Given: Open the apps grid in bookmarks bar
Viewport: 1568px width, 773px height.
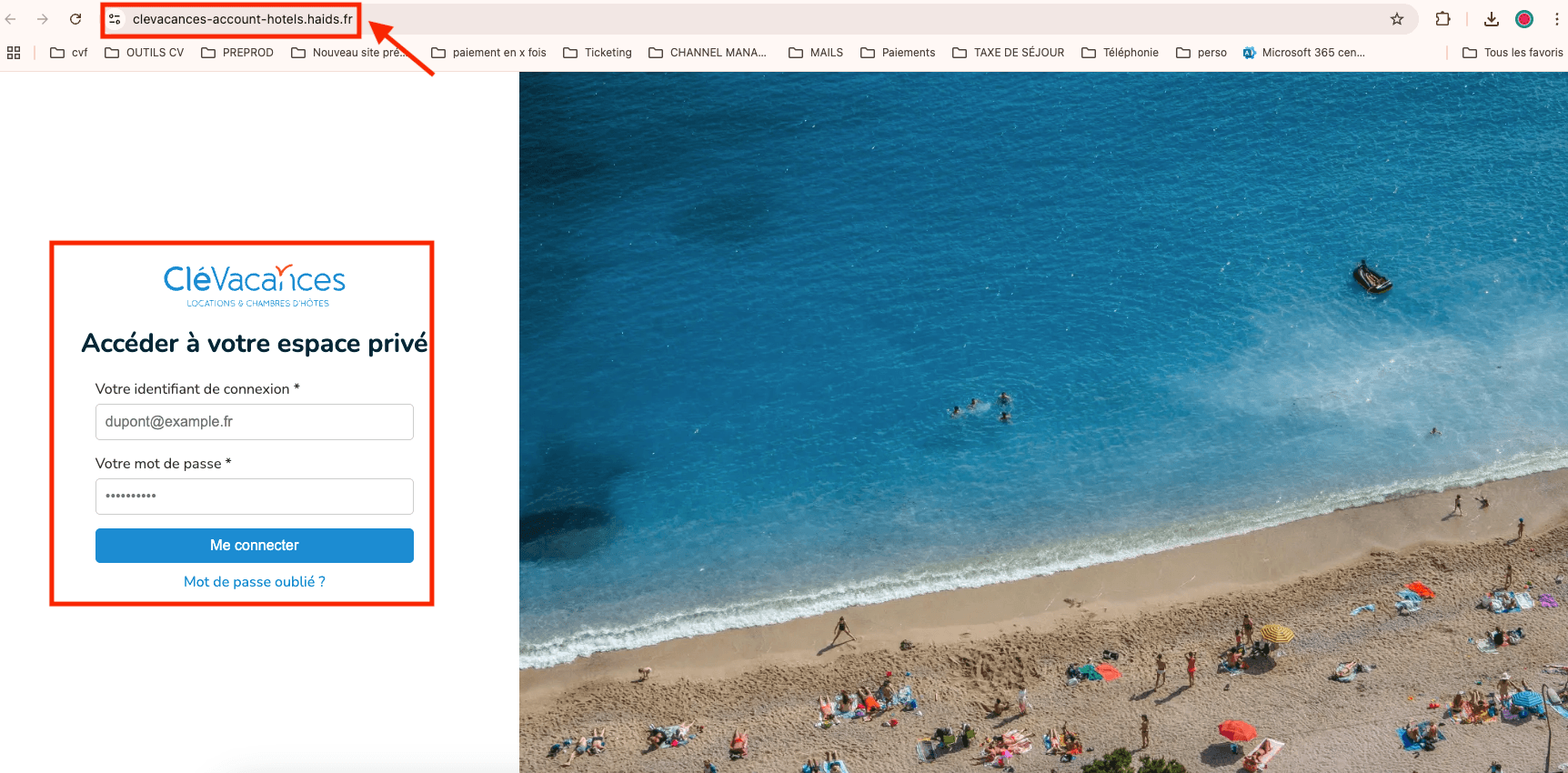Looking at the screenshot, I should click(14, 53).
